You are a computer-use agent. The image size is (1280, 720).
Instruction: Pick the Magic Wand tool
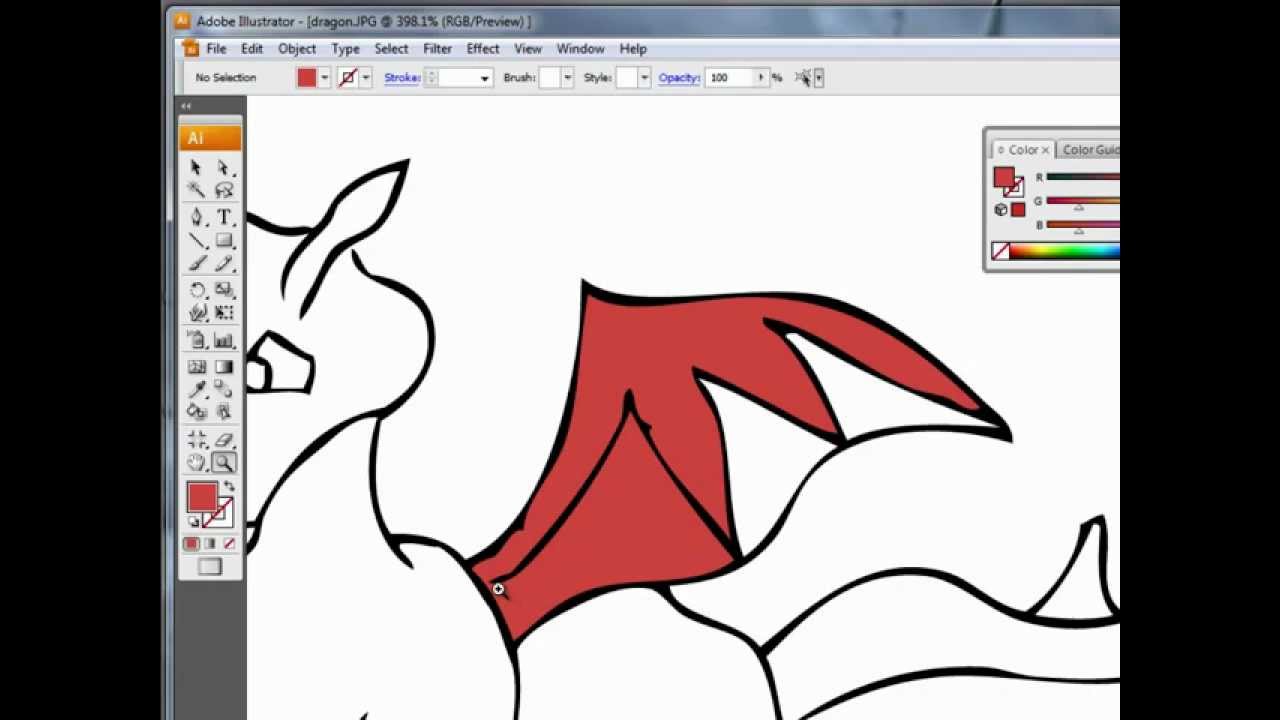tap(196, 190)
